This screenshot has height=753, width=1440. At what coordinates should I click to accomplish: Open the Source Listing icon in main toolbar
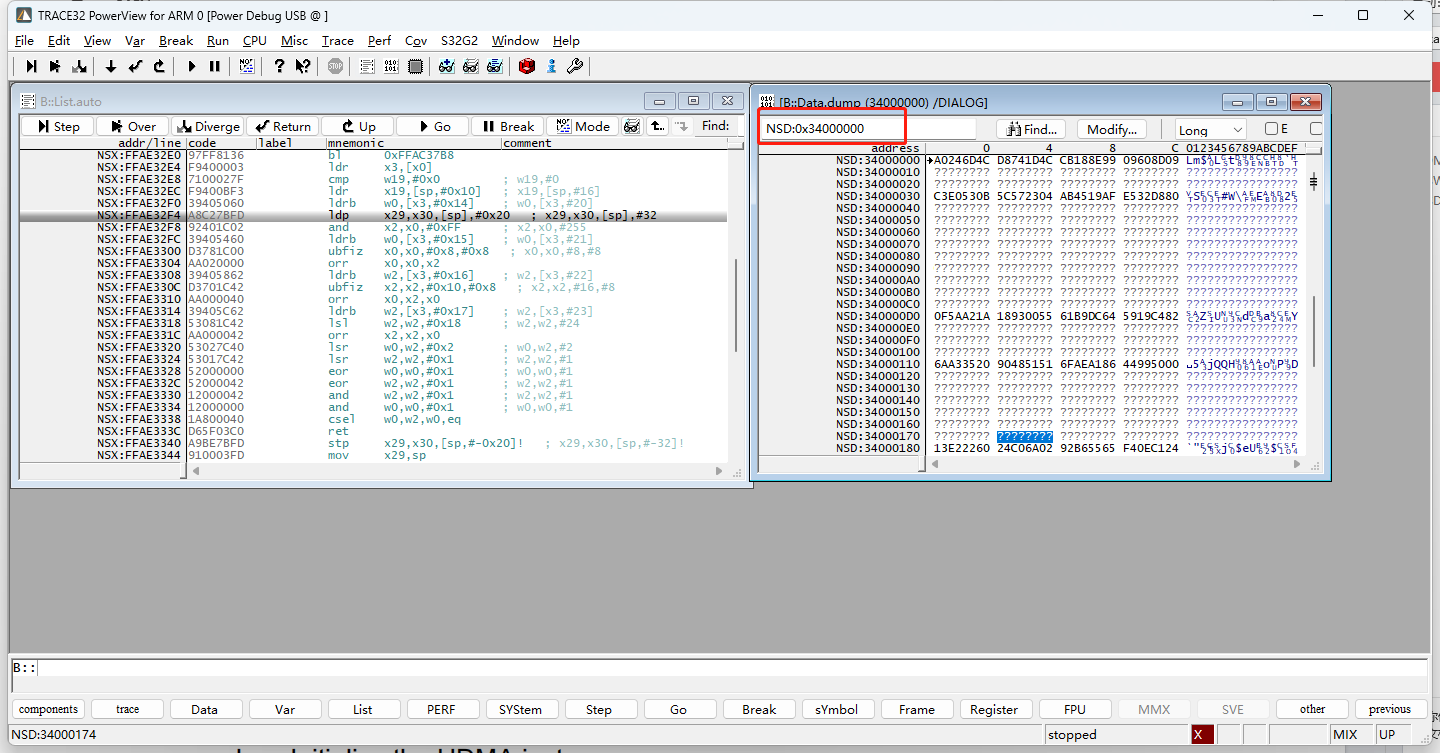pos(367,66)
